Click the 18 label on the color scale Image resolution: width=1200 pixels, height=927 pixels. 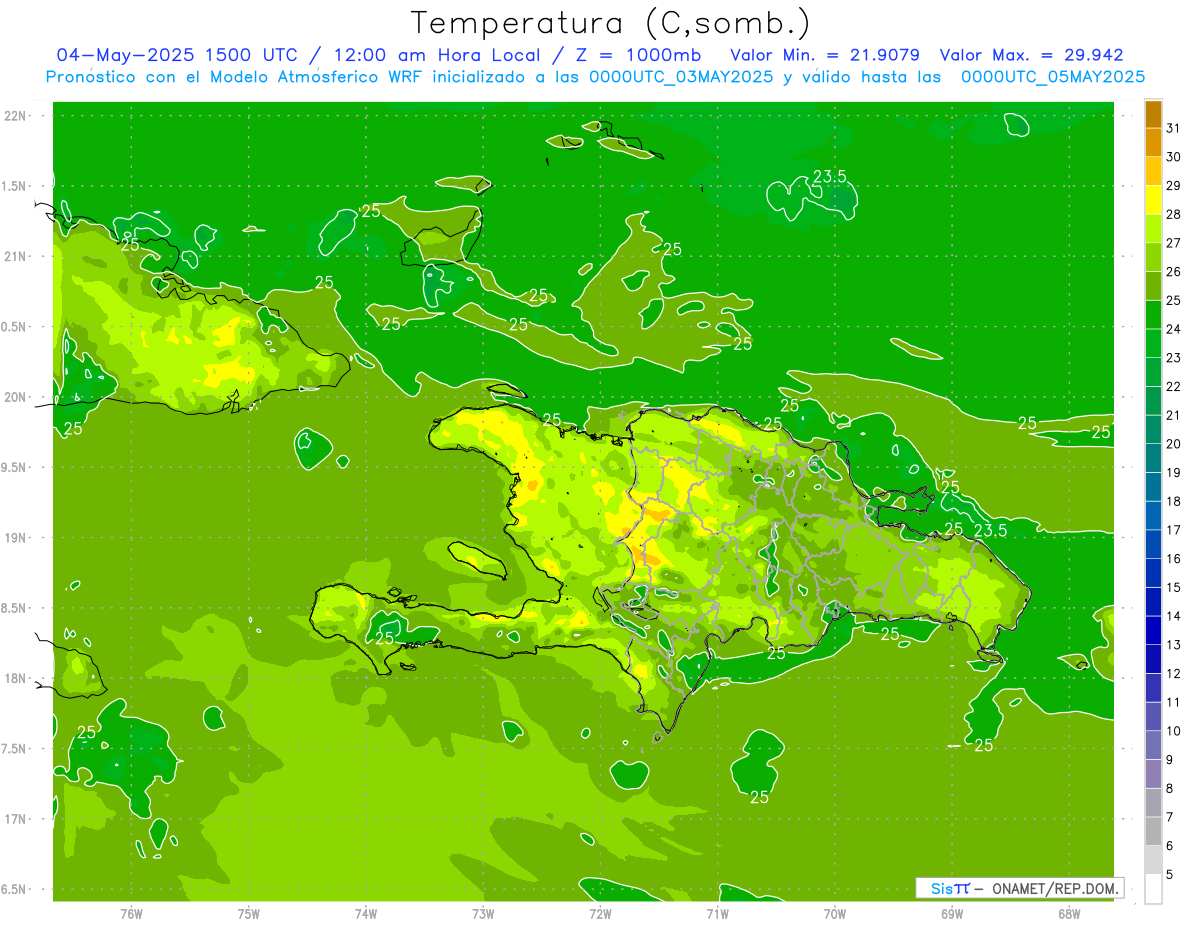coord(1174,501)
